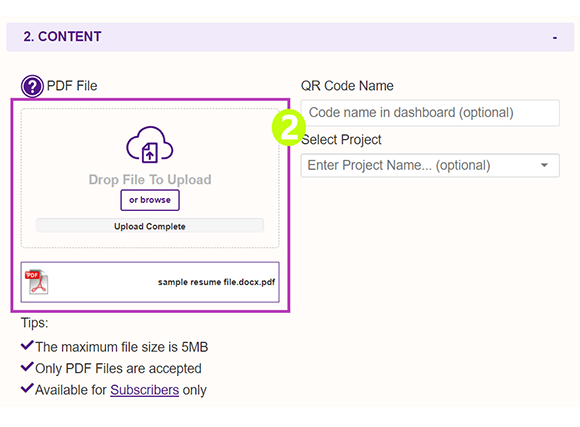The height and width of the screenshot is (427, 580).
Task: Click the 2. CONTENT section header
Action: pyautogui.click(x=290, y=37)
